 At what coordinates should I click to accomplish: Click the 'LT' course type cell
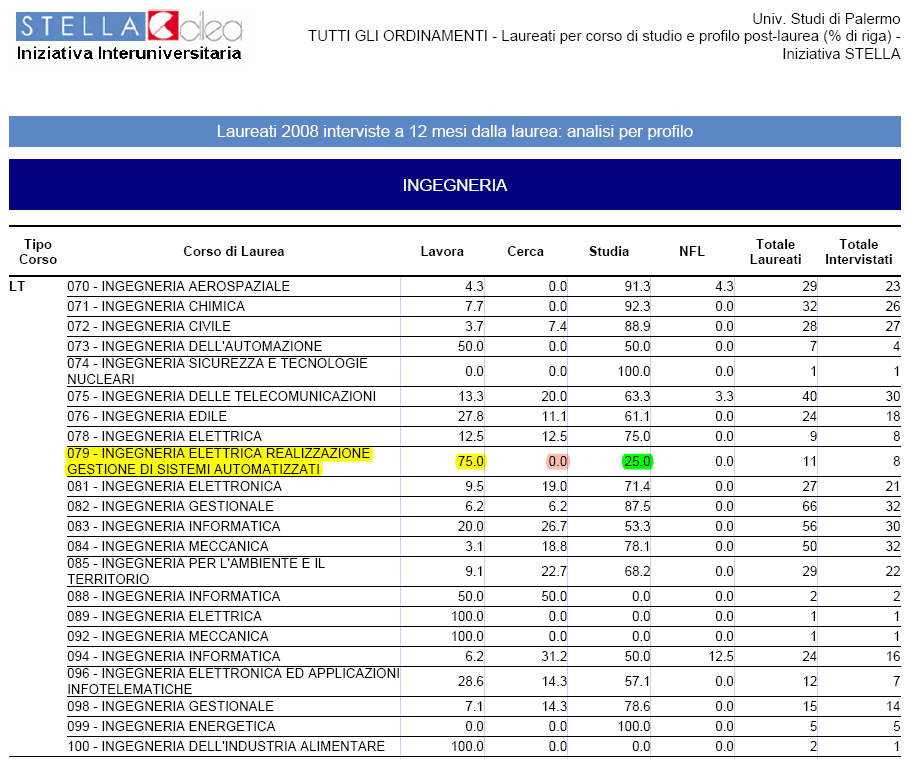click(x=17, y=286)
